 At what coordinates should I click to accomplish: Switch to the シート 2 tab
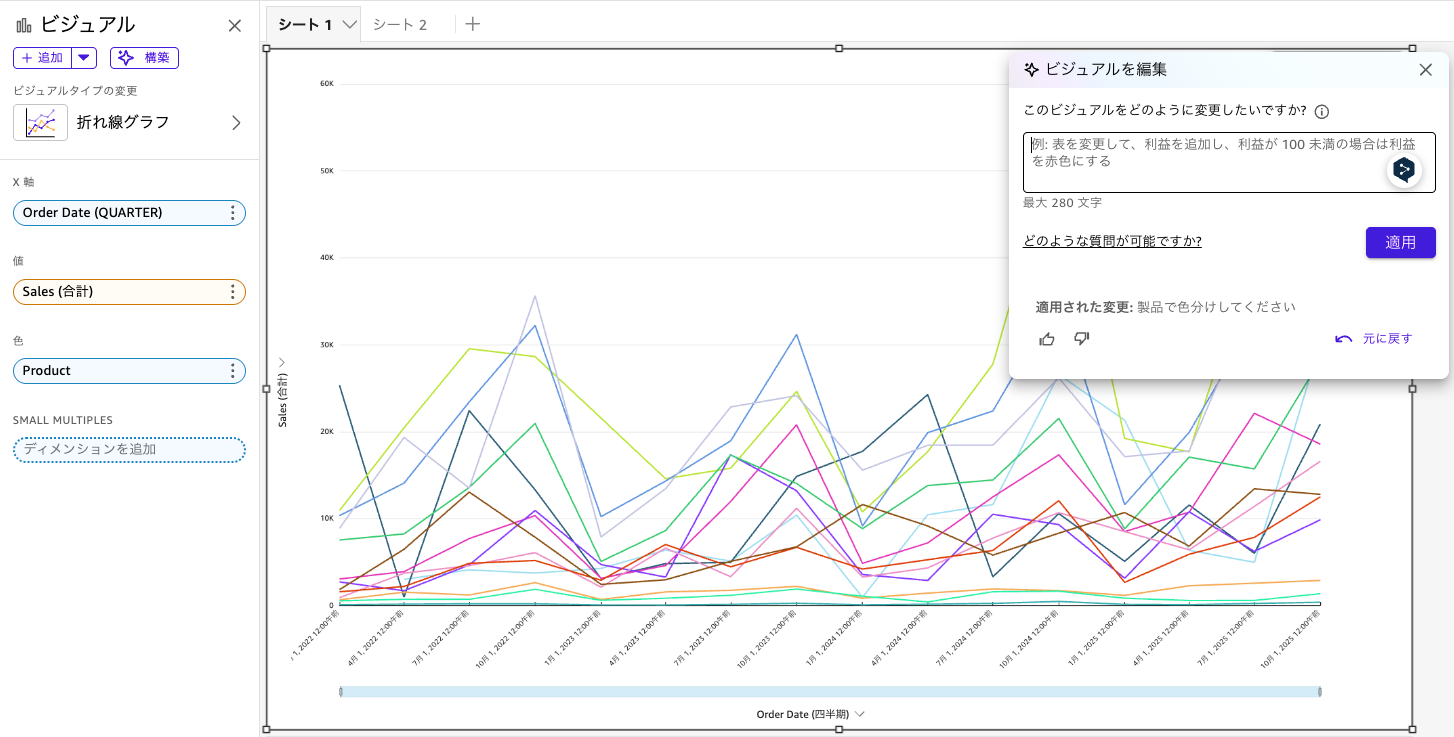[x=400, y=25]
